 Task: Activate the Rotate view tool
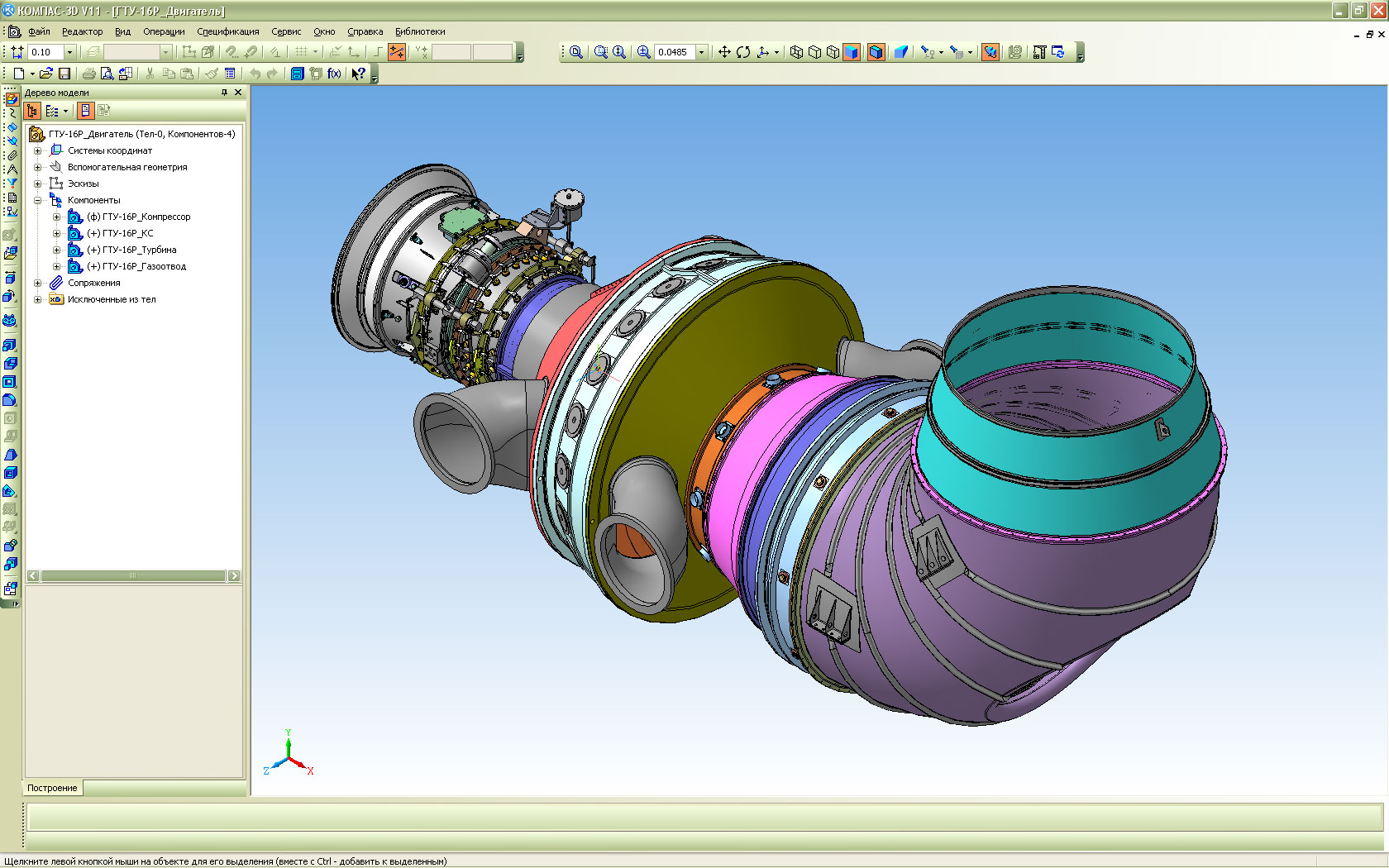click(743, 52)
